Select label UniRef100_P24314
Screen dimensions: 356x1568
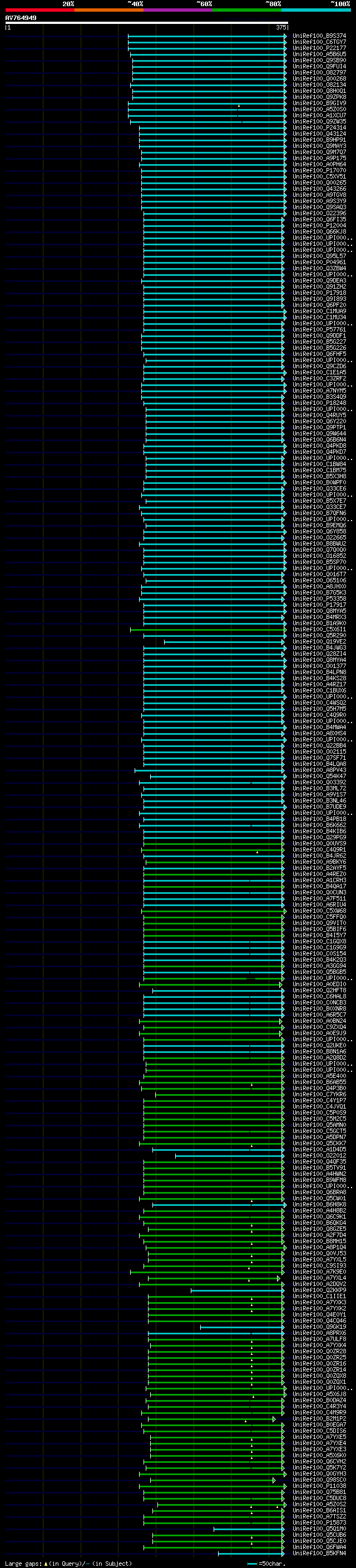[x=319, y=128]
